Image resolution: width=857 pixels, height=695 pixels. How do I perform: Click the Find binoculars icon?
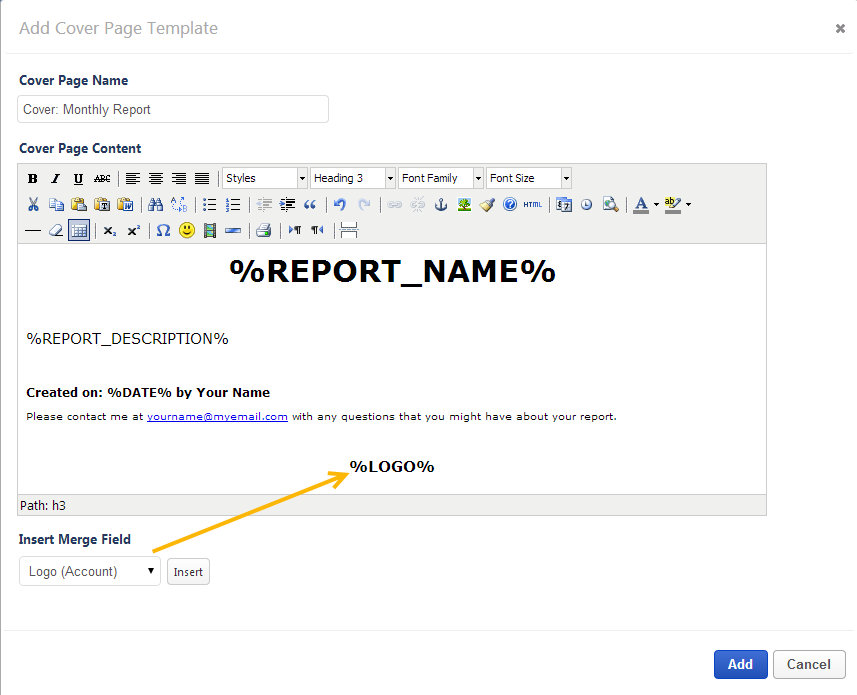(155, 204)
